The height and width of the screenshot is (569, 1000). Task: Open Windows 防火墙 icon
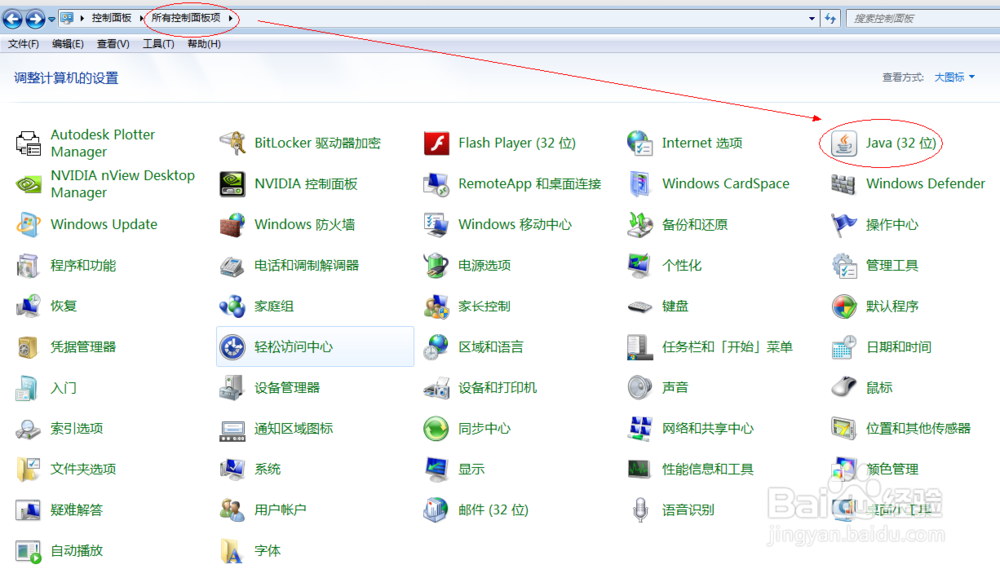[x=232, y=225]
